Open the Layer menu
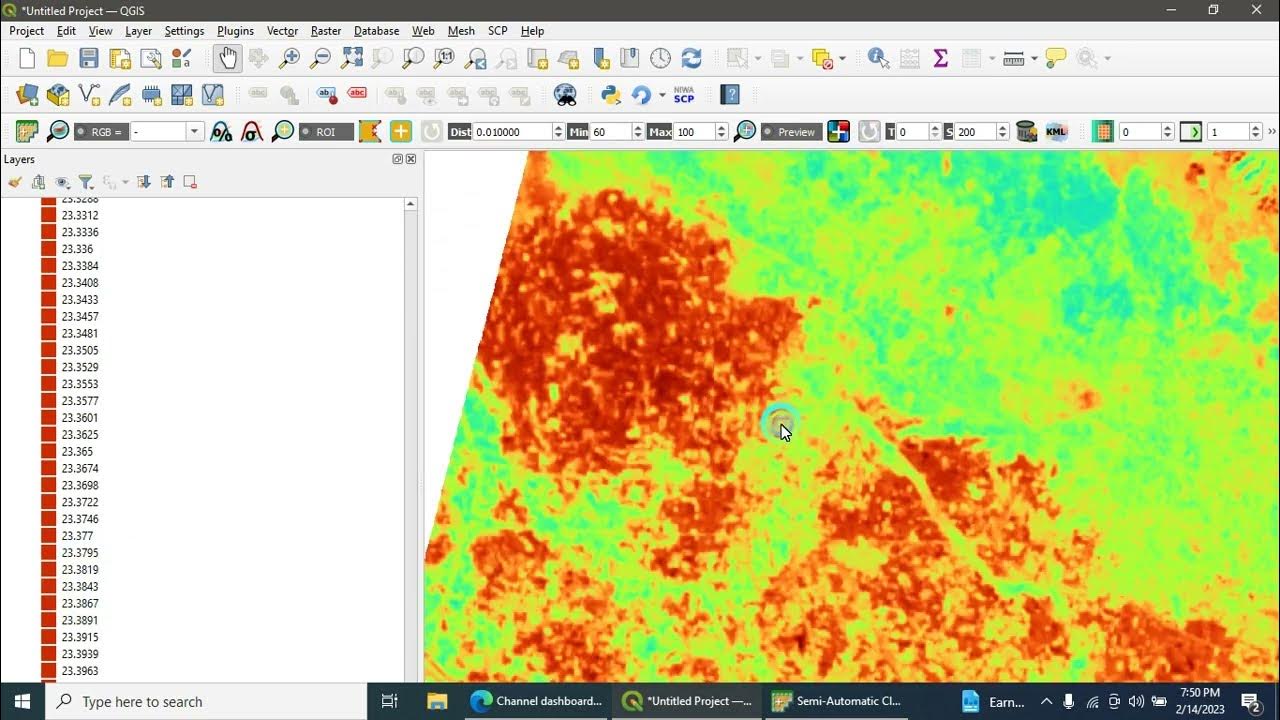The image size is (1280, 720). click(x=138, y=31)
